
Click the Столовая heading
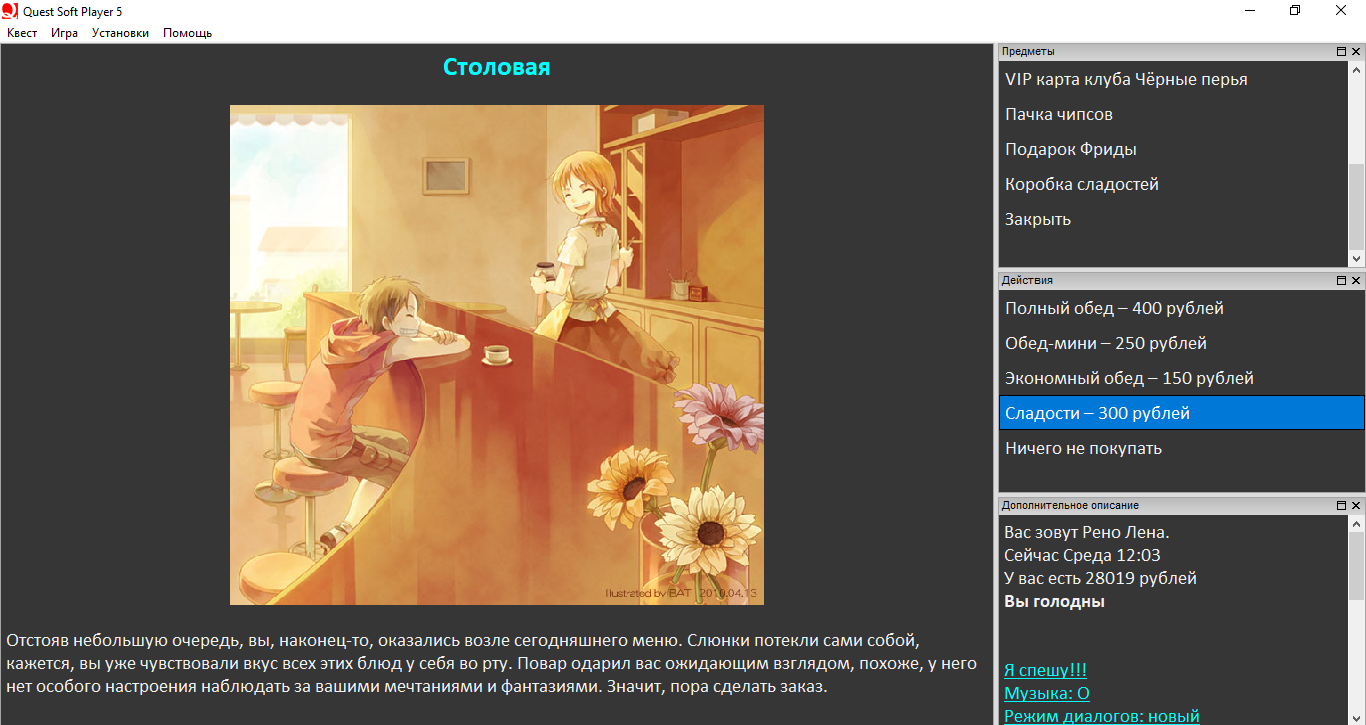pyautogui.click(x=497, y=67)
